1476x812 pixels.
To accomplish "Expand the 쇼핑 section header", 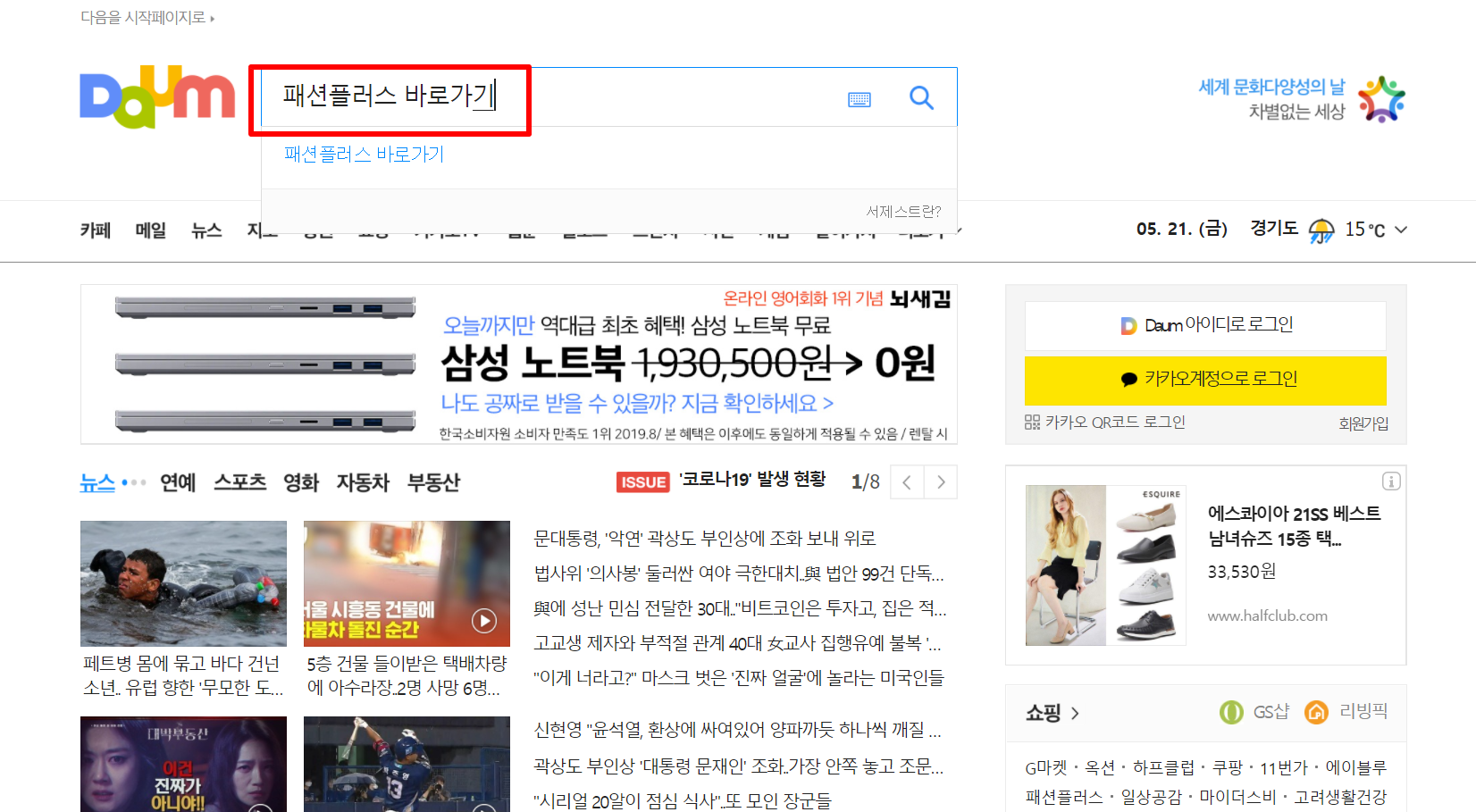I will [1052, 713].
